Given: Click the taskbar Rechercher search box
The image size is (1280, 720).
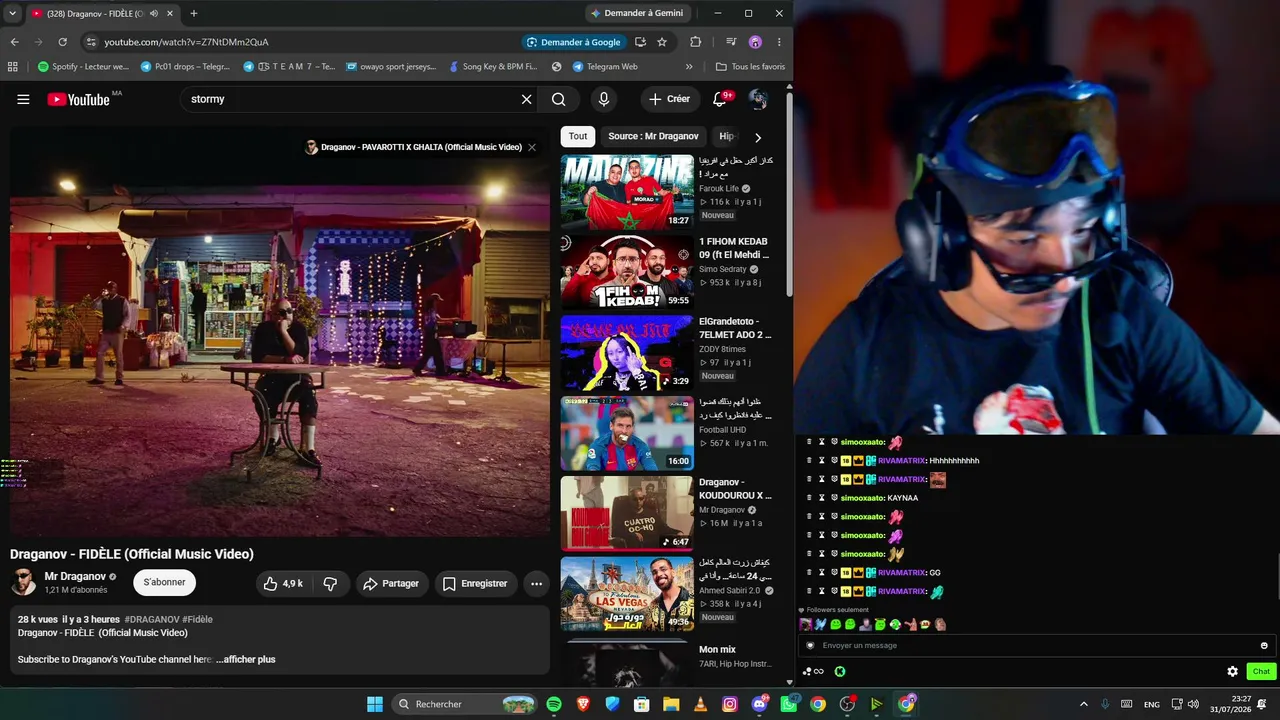Looking at the screenshot, I should [466, 704].
